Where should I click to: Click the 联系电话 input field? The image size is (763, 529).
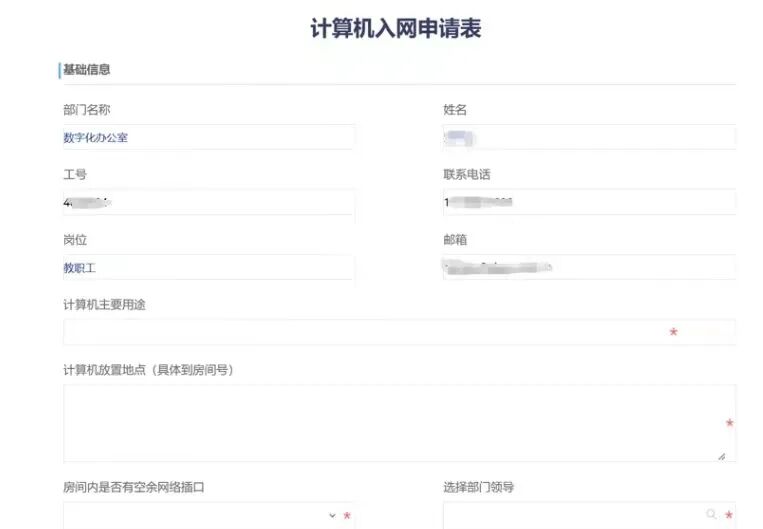pos(589,202)
